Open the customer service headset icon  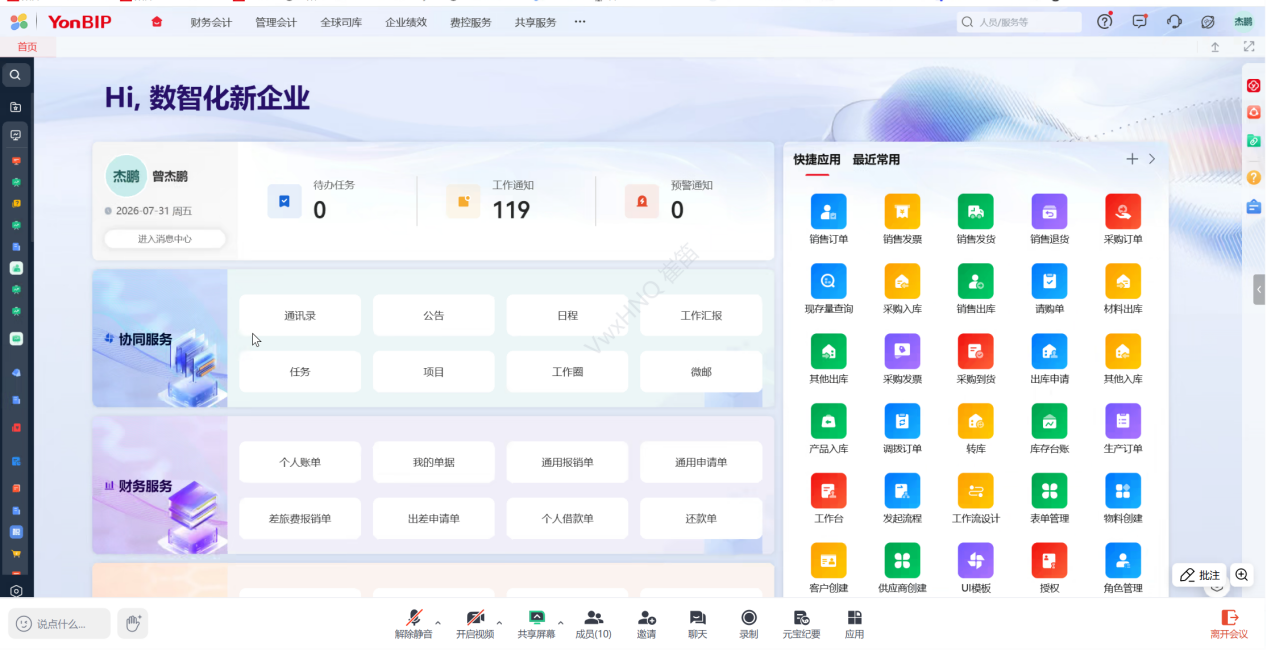tap(1175, 21)
